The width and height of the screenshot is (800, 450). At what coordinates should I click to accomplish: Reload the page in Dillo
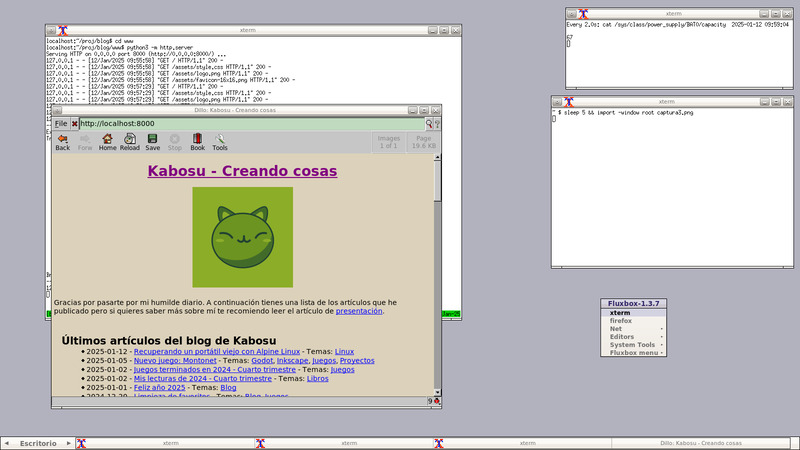pos(130,141)
